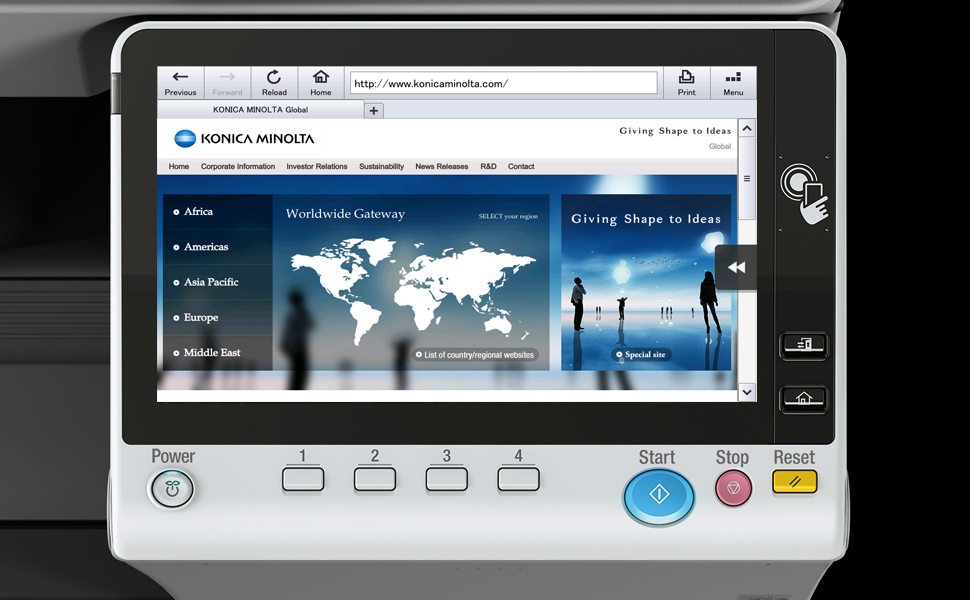The height and width of the screenshot is (600, 970).
Task: Click the Giving Shape to Ideas banner image
Action: point(646,283)
